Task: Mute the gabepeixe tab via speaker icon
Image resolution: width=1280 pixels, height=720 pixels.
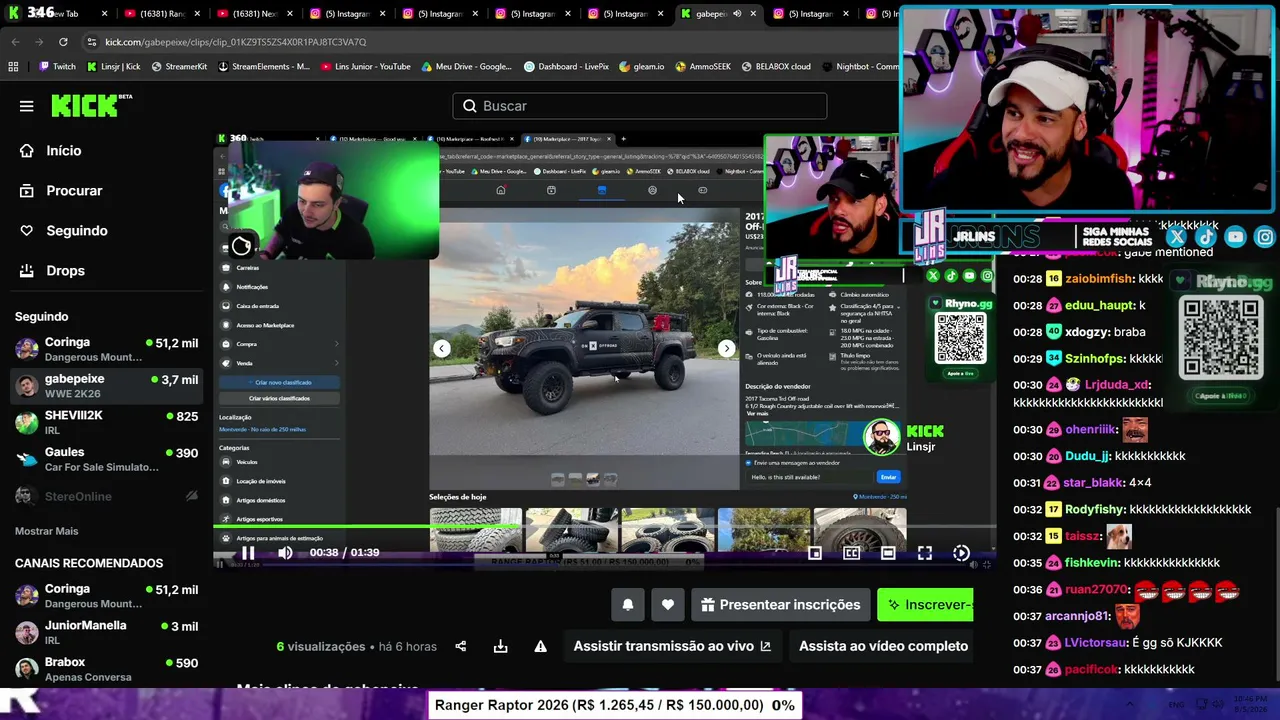Action: 737,14
